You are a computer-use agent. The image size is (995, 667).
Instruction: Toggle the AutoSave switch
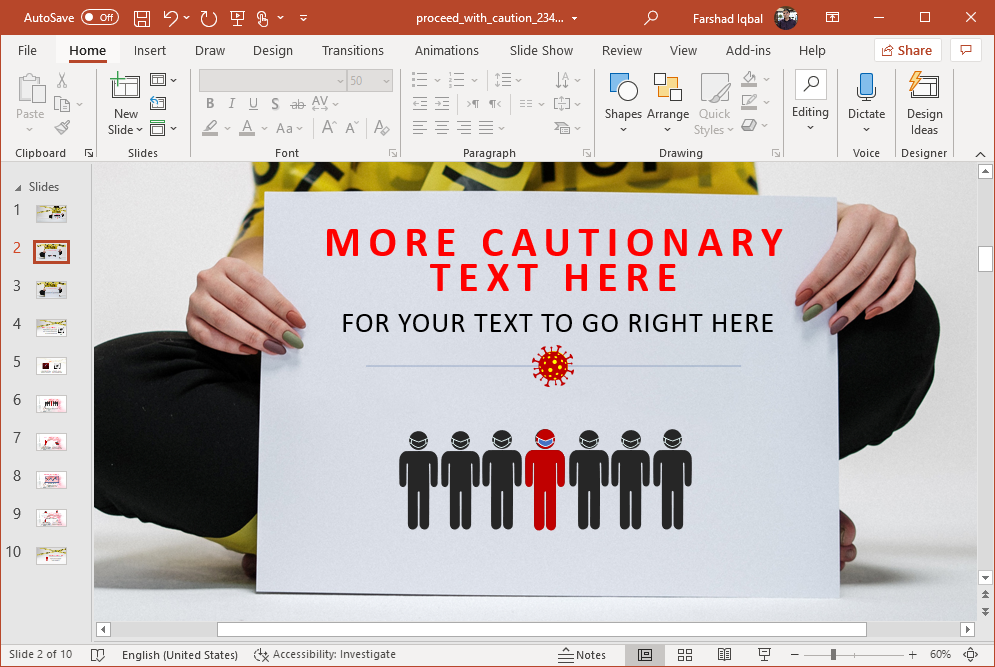tap(99, 18)
